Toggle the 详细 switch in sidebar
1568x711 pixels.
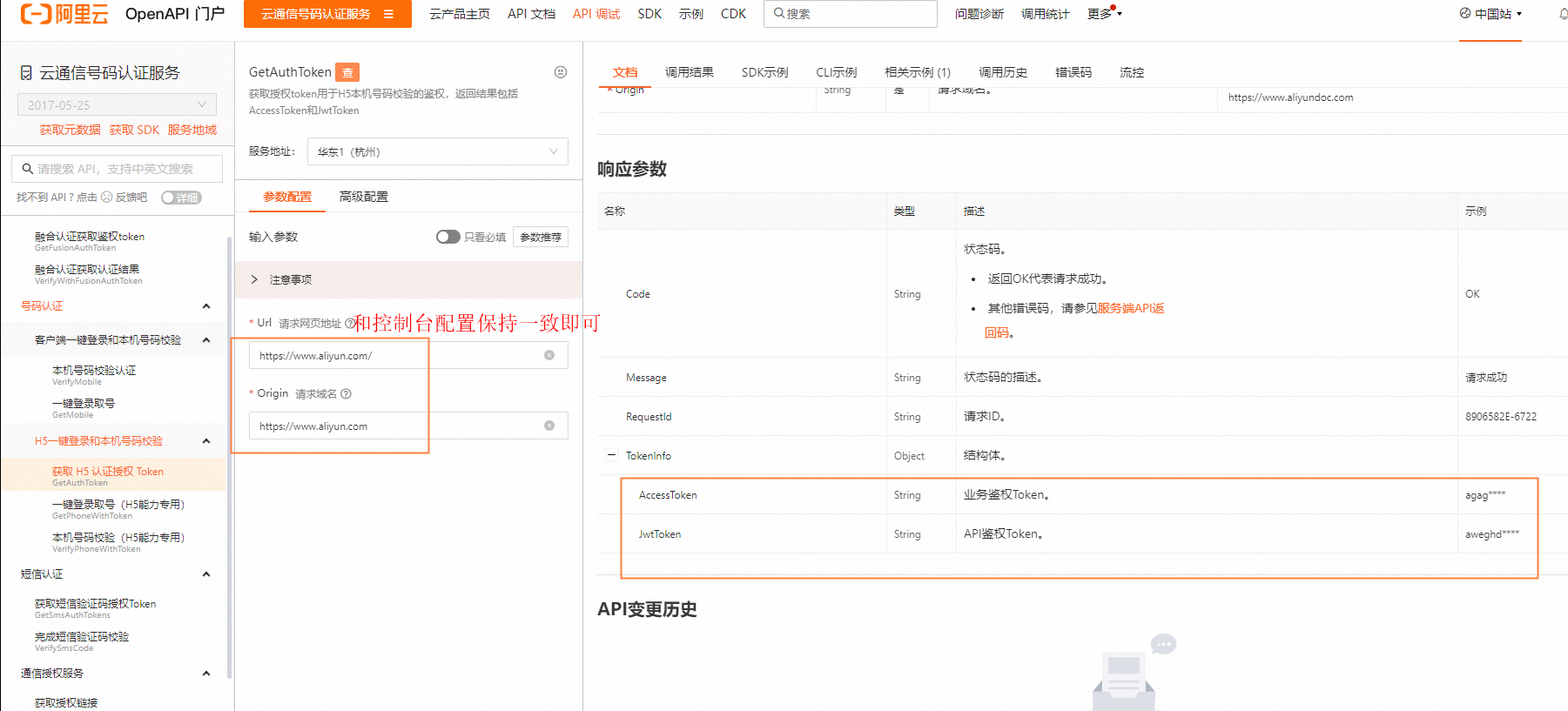pos(181,198)
